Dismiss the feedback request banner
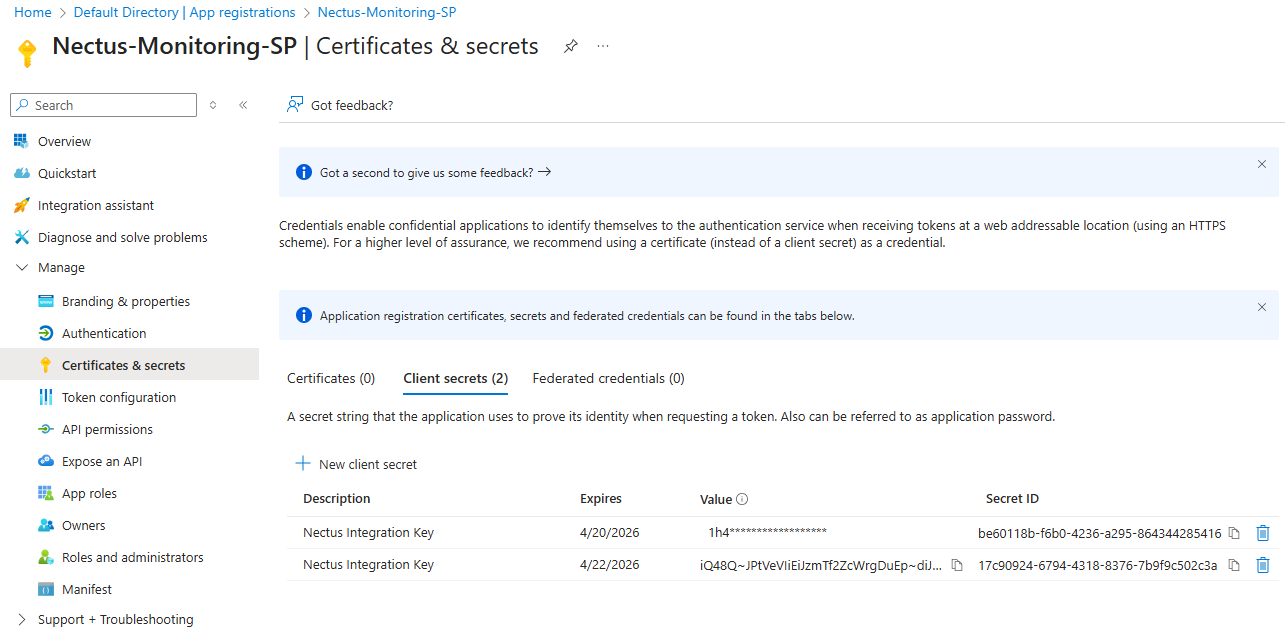The height and width of the screenshot is (635, 1285). click(1261, 164)
